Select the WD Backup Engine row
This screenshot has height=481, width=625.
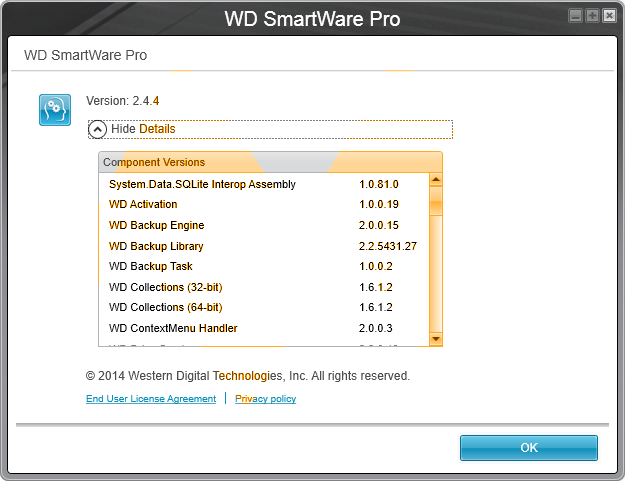(x=264, y=225)
